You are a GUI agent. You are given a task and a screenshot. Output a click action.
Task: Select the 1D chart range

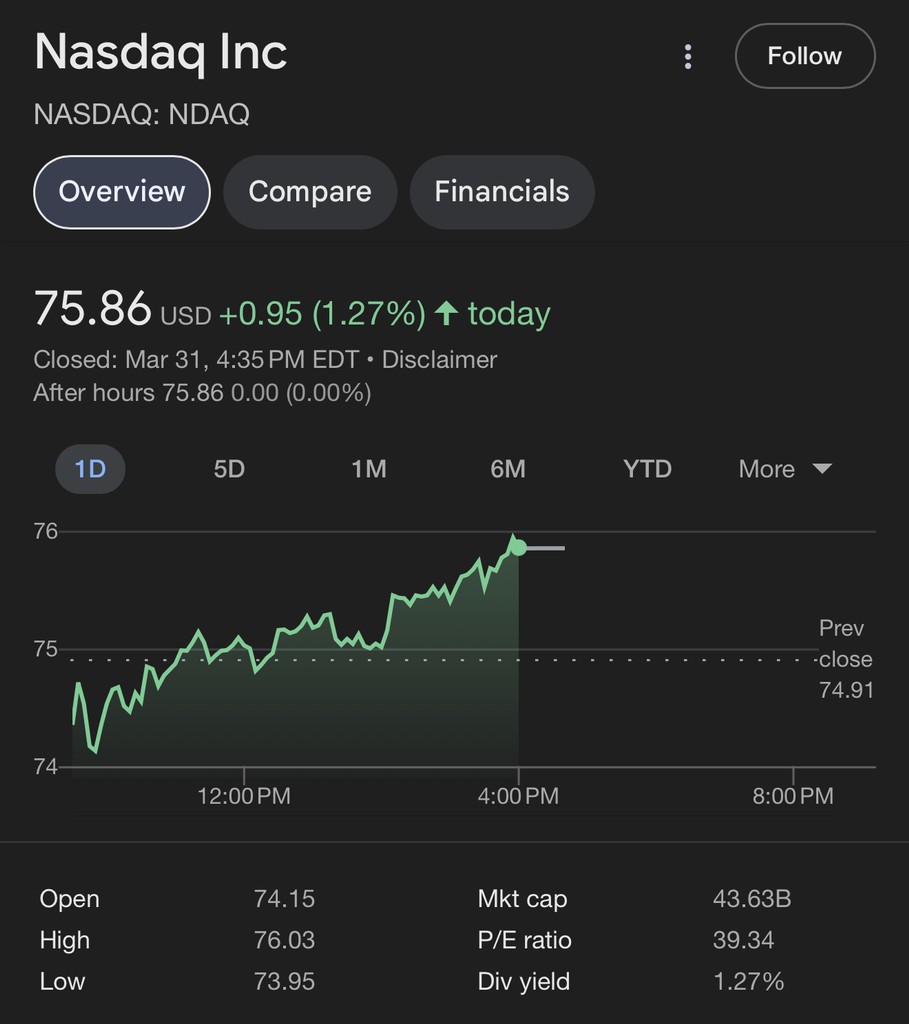tap(90, 469)
